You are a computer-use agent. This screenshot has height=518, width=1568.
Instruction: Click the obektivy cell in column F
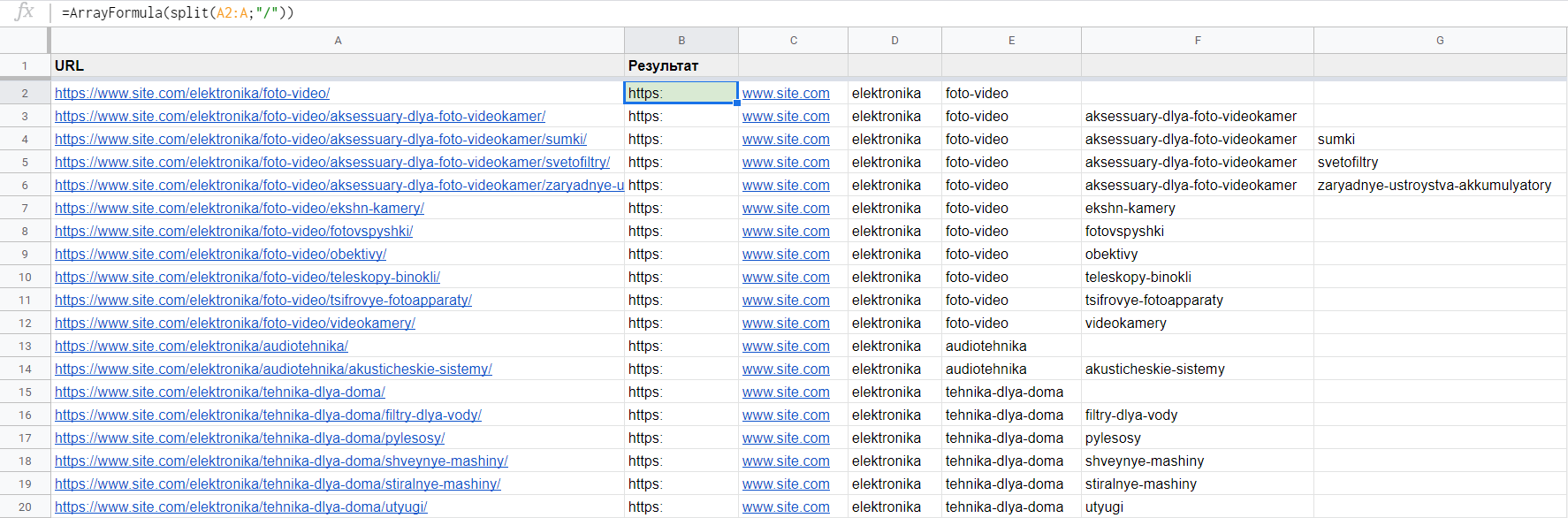tap(1198, 254)
